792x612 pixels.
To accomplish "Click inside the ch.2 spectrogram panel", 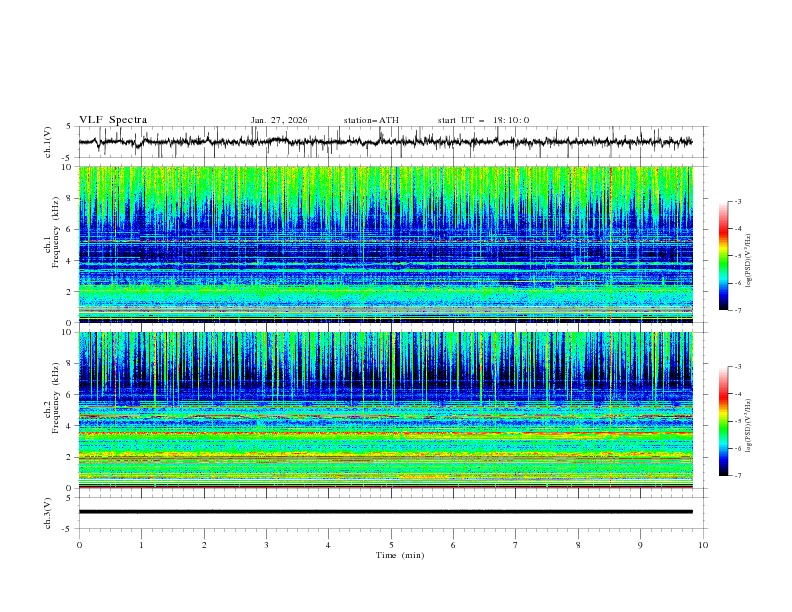I will (x=385, y=410).
